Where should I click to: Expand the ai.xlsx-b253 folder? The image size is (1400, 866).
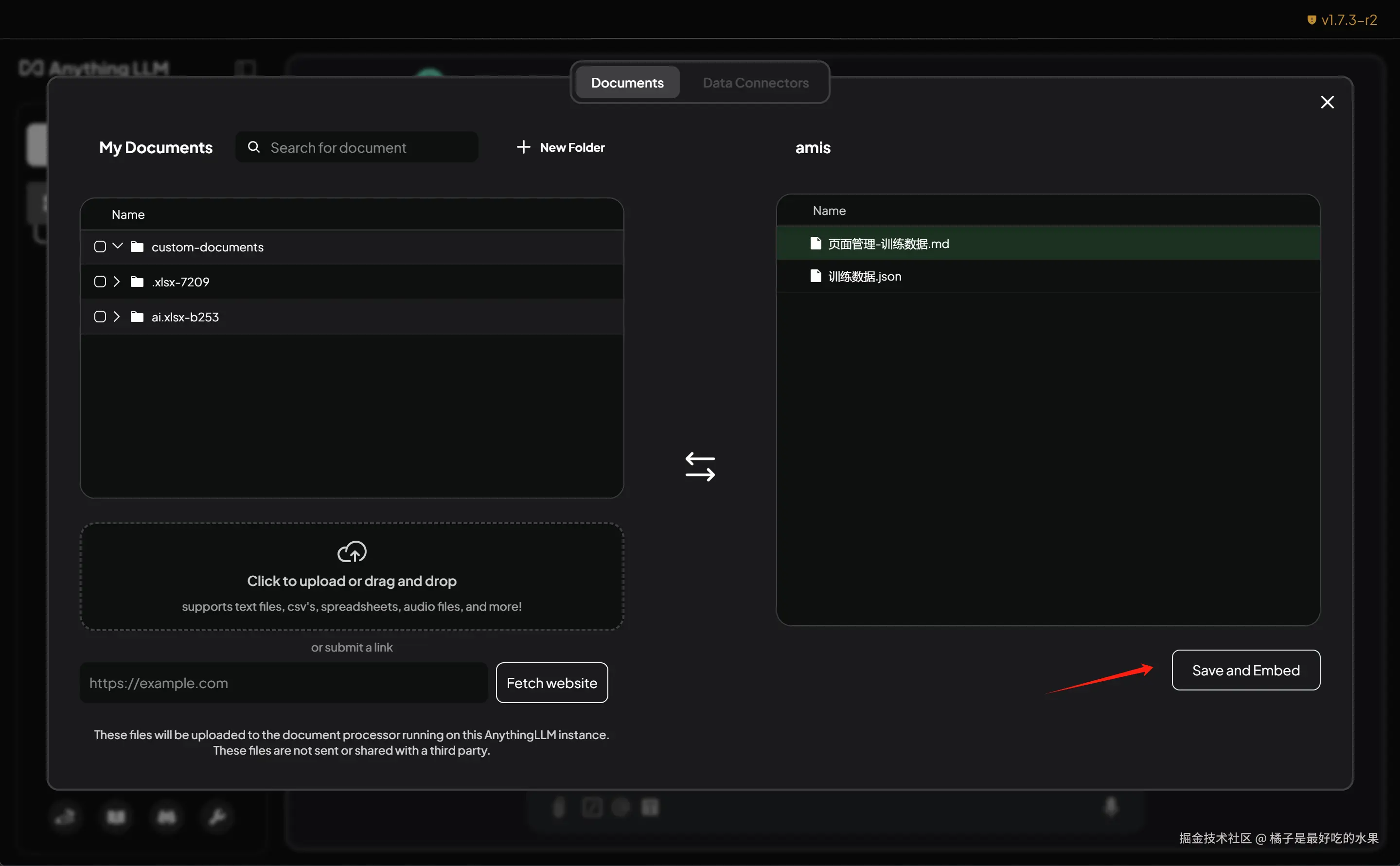[117, 317]
